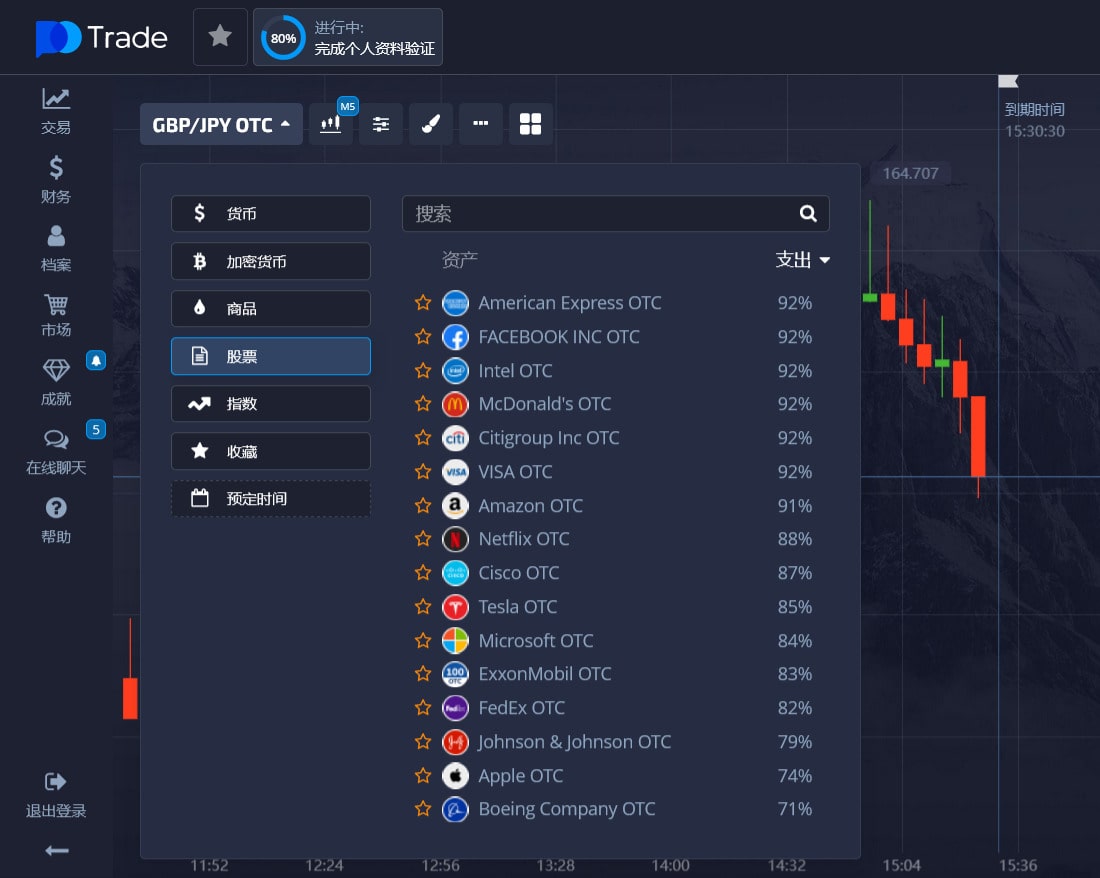Image resolution: width=1100 pixels, height=878 pixels.
Task: Click the McDonald's OTC logo icon
Action: [455, 404]
